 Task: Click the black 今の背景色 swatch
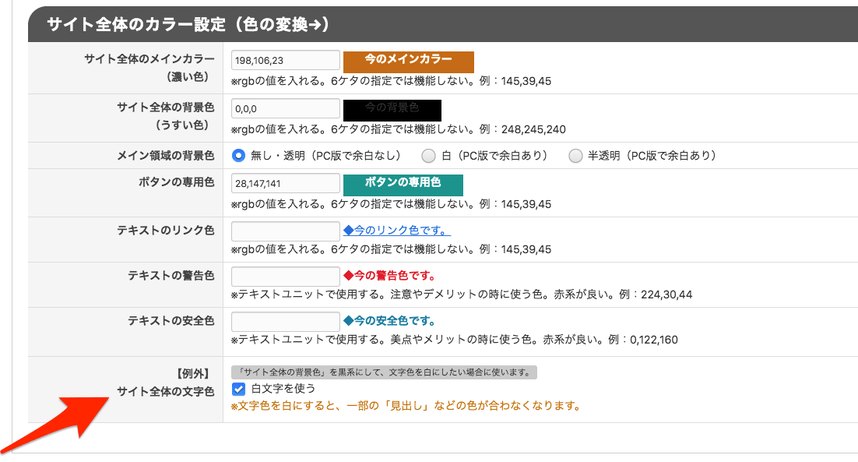(x=392, y=108)
